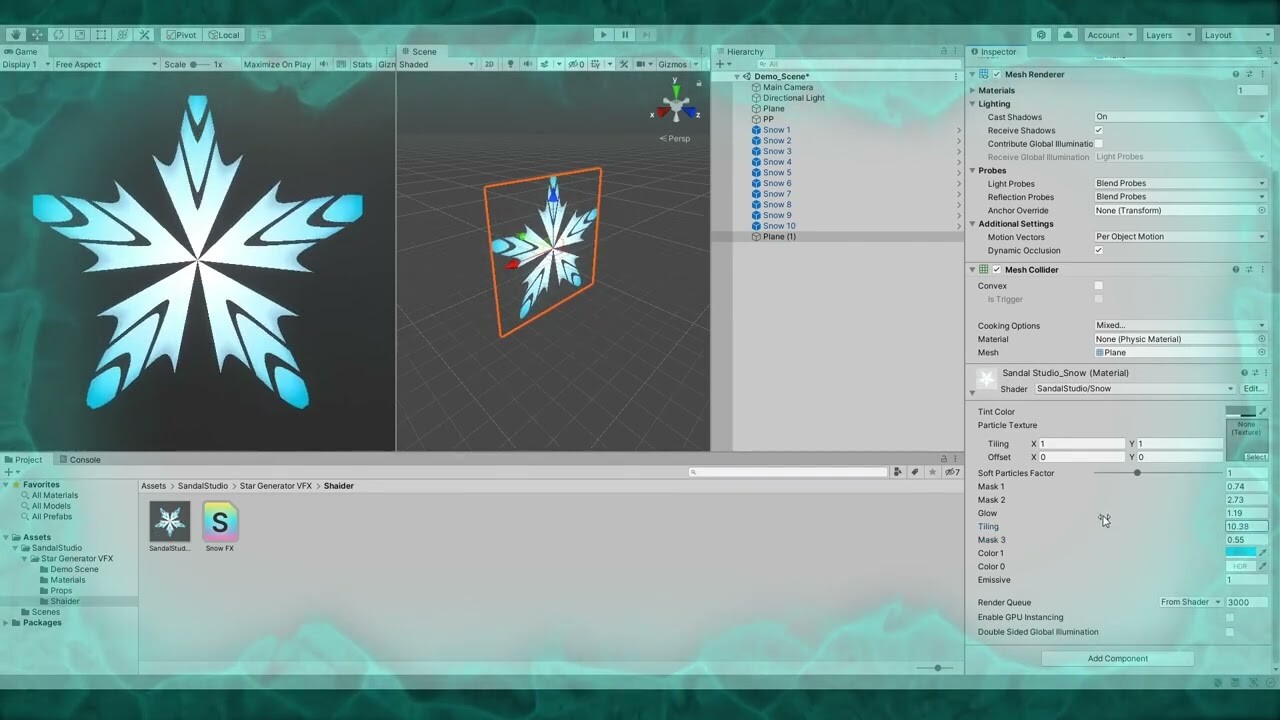Toggle Receive Shadows off
Screen dimensions: 1280x720
coord(1098,130)
